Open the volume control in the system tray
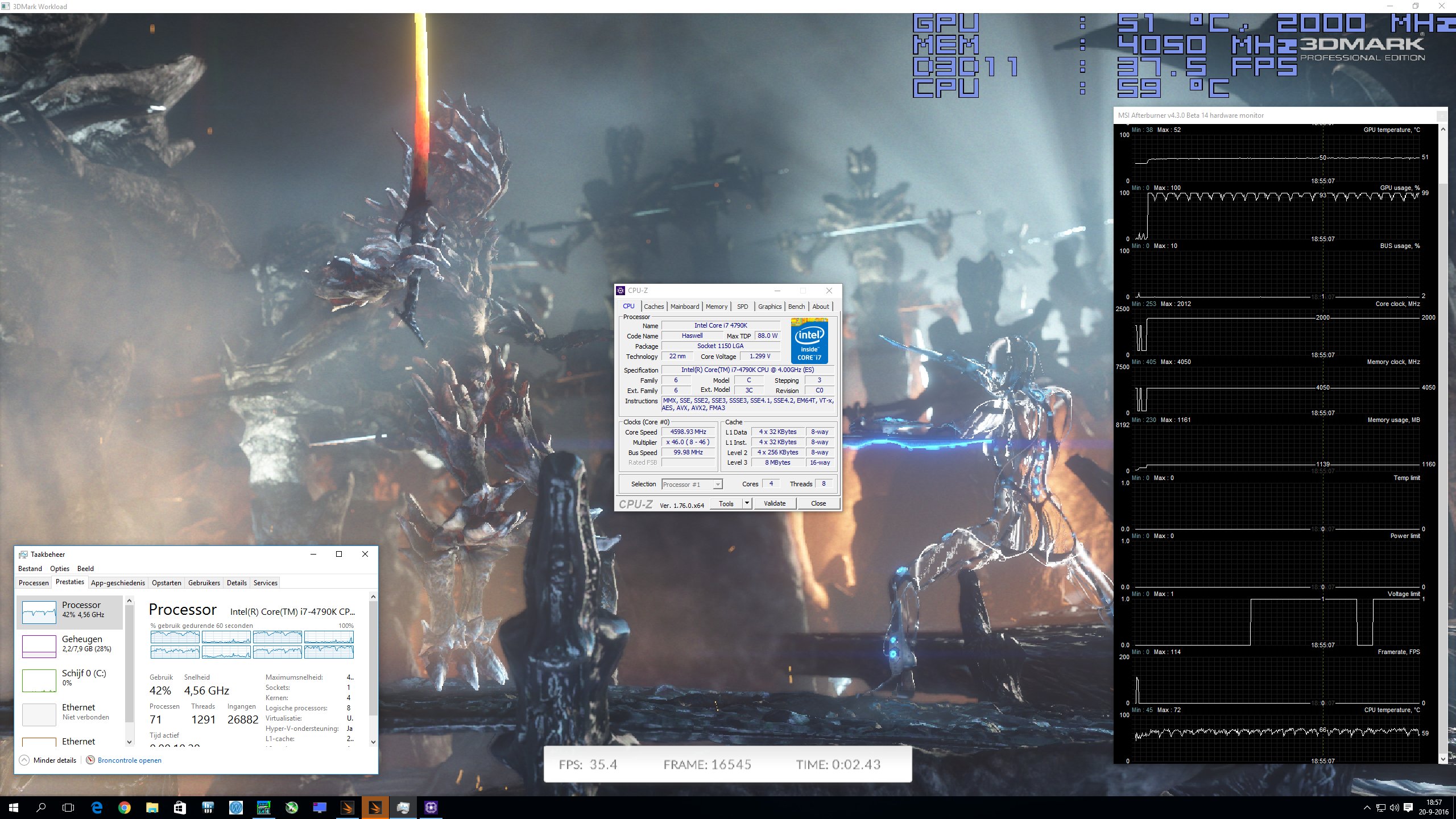Screen dimensions: 1456x819 (x=1394, y=808)
